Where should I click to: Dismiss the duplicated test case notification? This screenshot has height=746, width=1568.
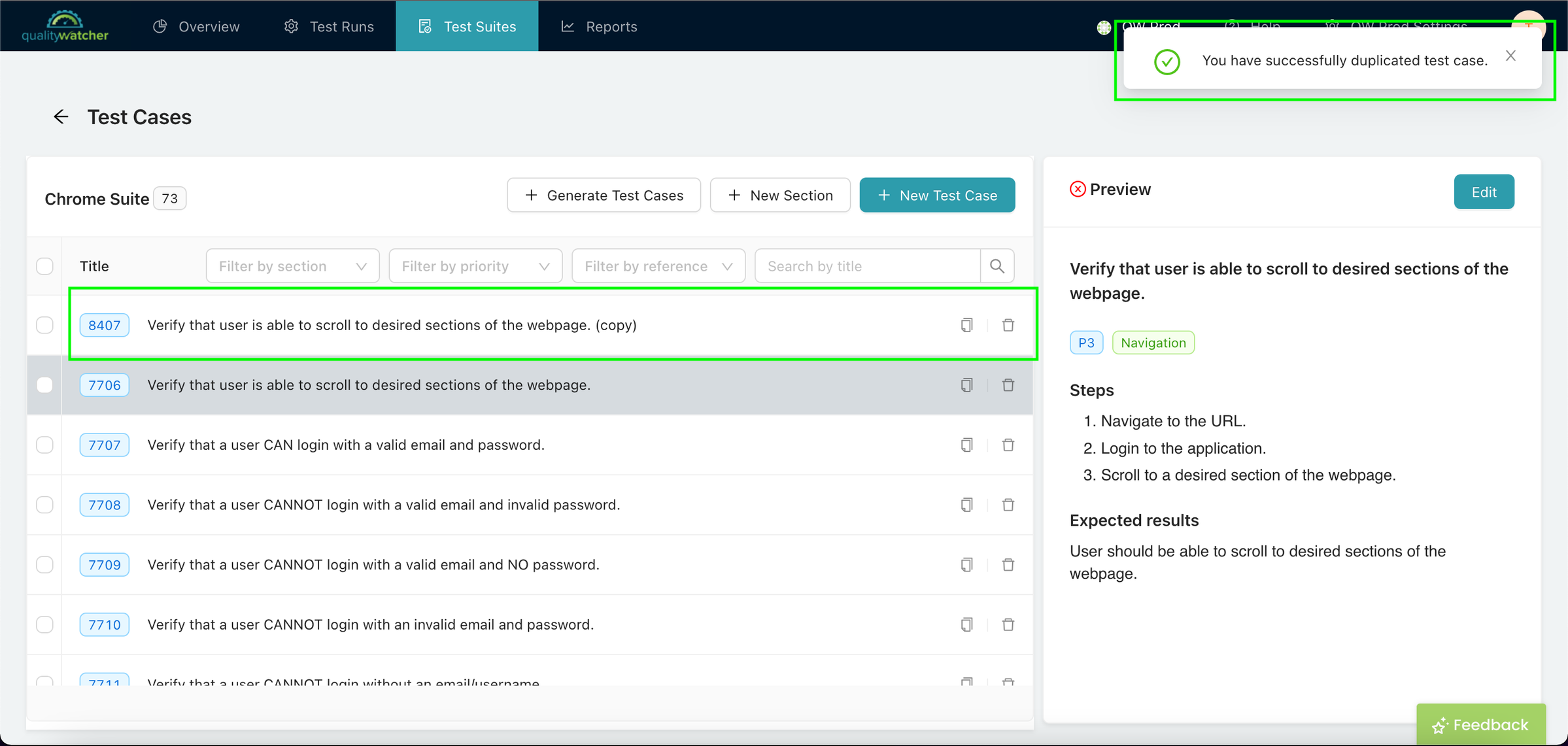tap(1510, 56)
